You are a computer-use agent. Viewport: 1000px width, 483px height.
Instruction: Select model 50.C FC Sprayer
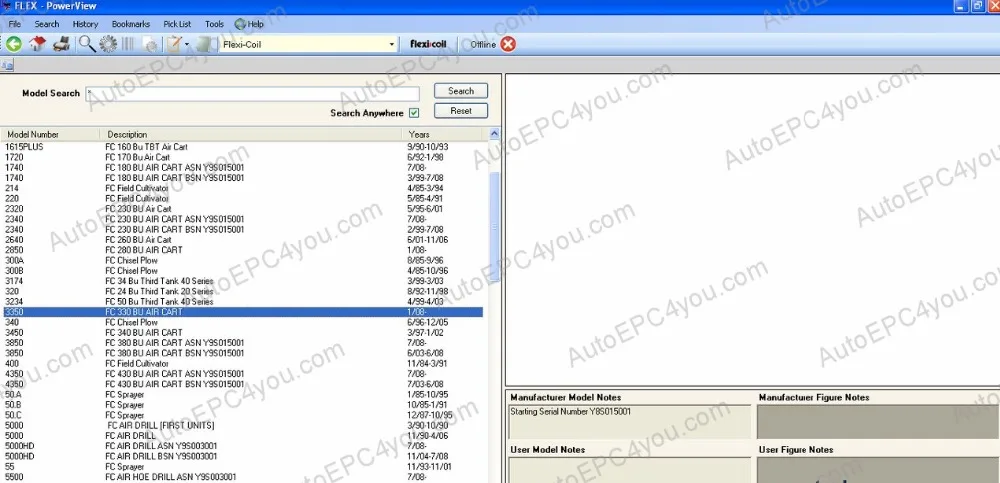[242, 415]
